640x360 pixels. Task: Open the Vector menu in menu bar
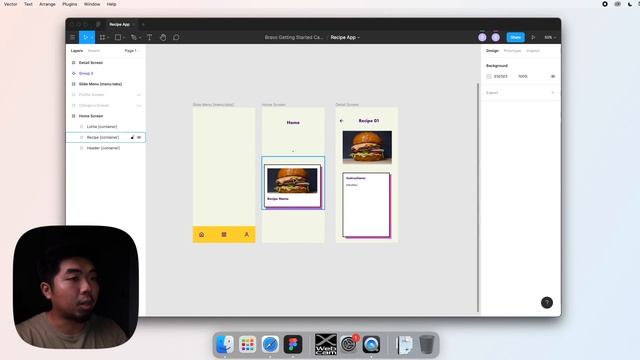point(10,4)
